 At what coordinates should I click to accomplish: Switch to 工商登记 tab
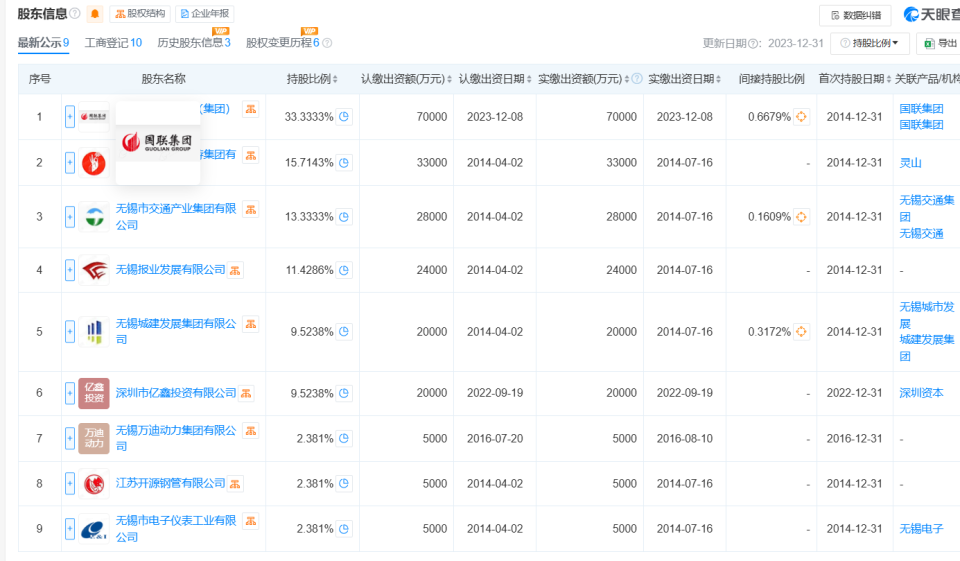[113, 43]
